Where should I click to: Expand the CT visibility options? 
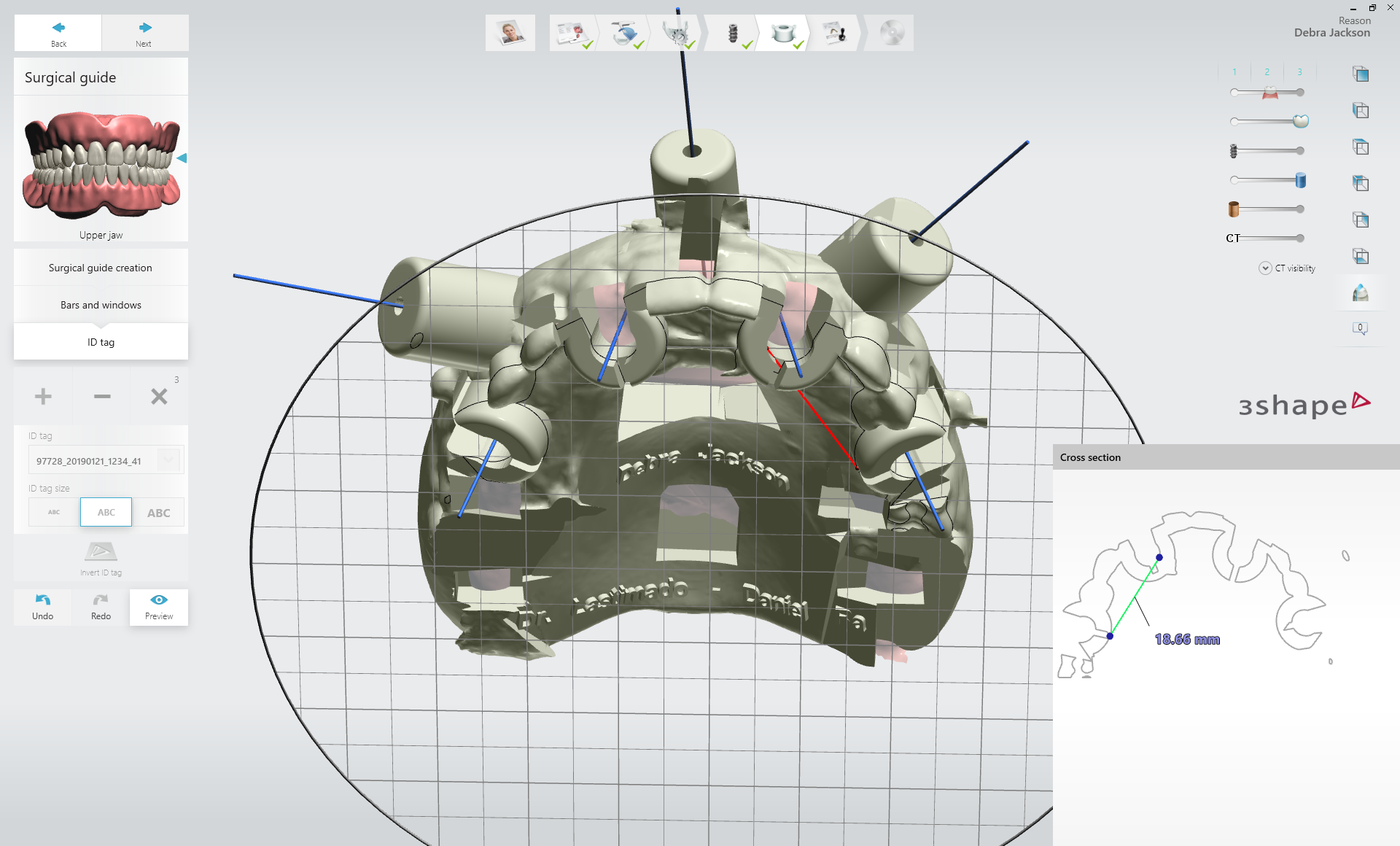point(1265,268)
